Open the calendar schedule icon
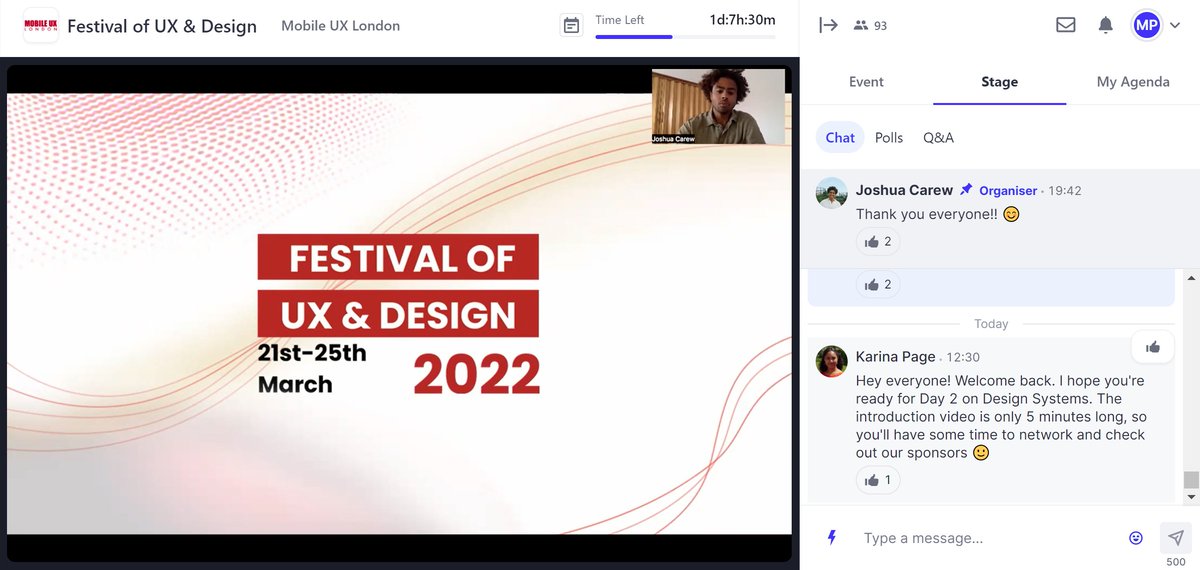The height and width of the screenshot is (570, 1200). [571, 26]
